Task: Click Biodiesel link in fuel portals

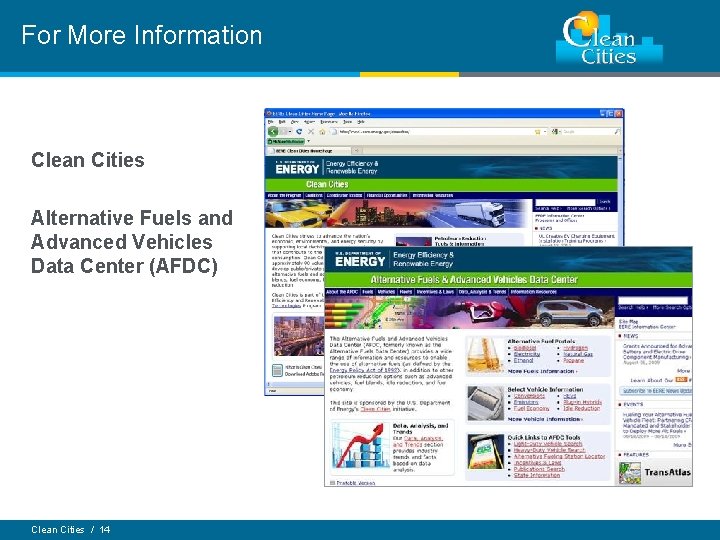Action: (525, 348)
